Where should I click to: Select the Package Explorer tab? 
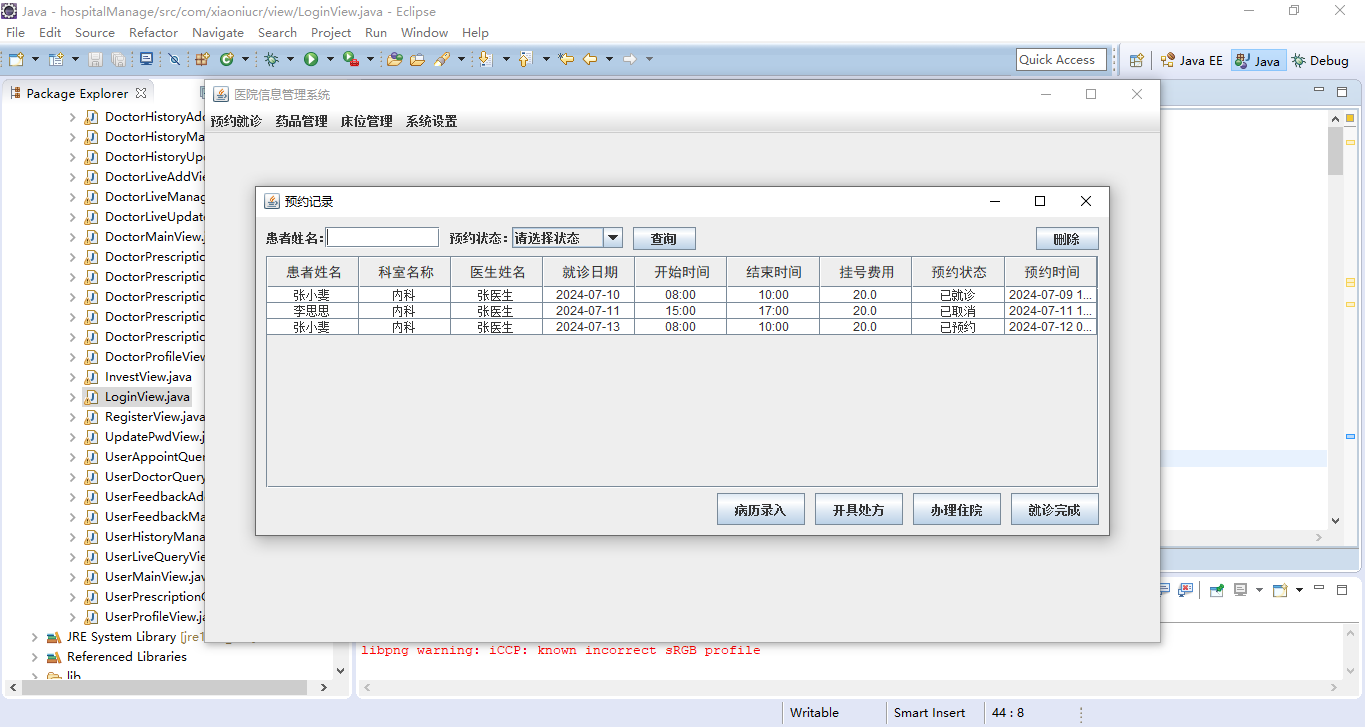[77, 93]
